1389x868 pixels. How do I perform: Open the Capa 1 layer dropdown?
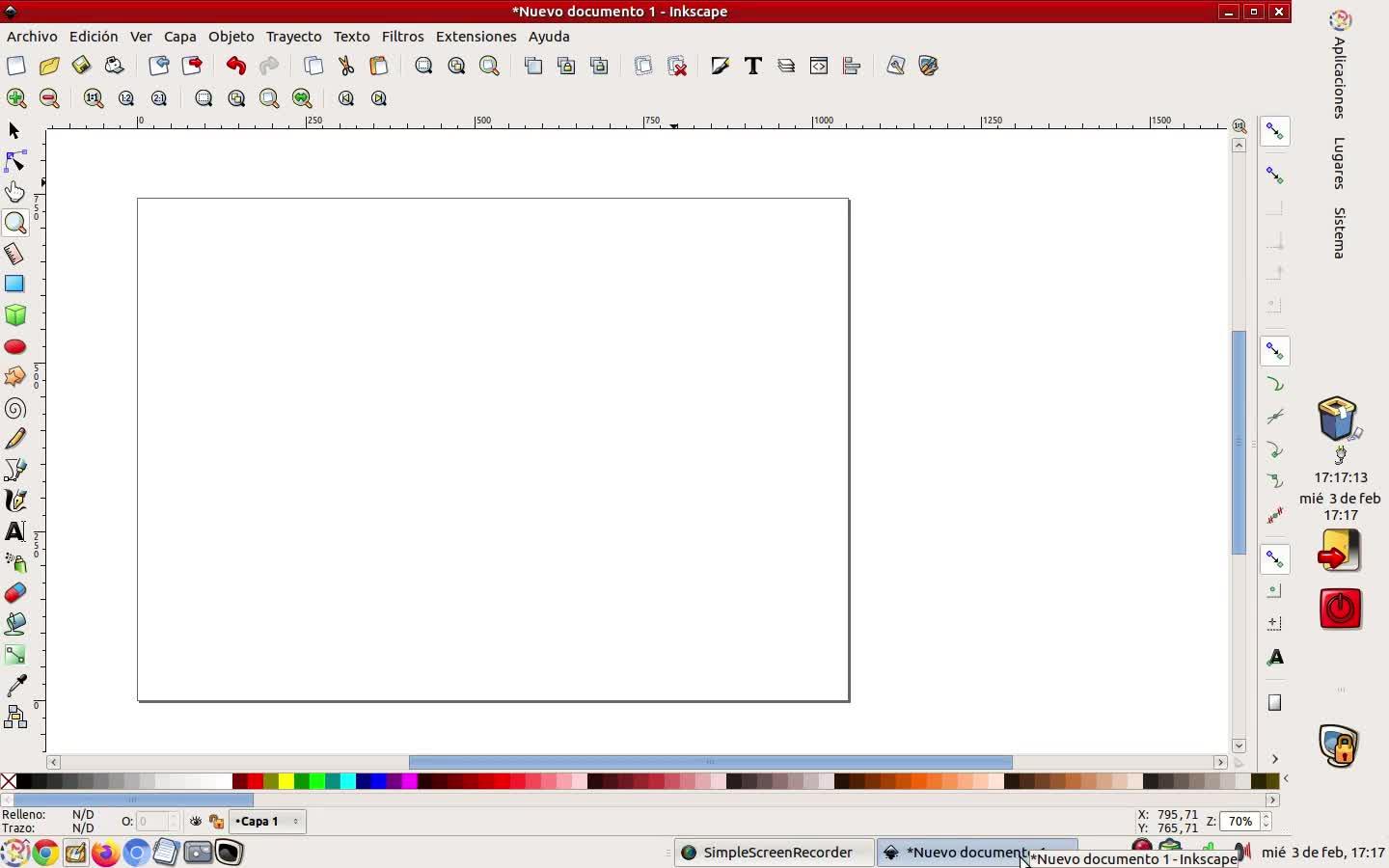[267, 822]
